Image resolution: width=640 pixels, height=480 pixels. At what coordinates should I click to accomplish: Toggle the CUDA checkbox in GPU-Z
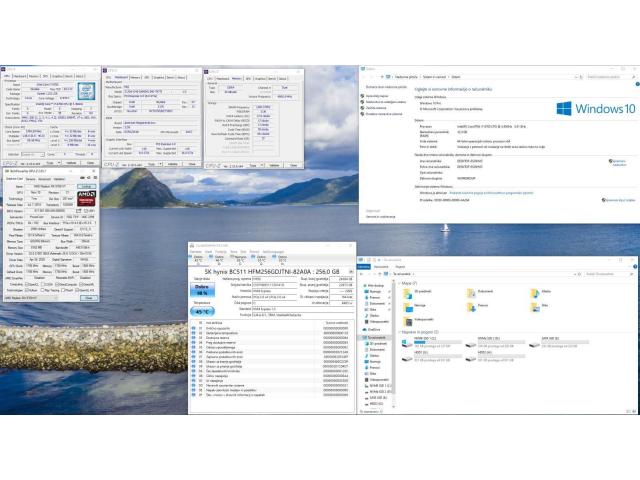(x=42, y=284)
